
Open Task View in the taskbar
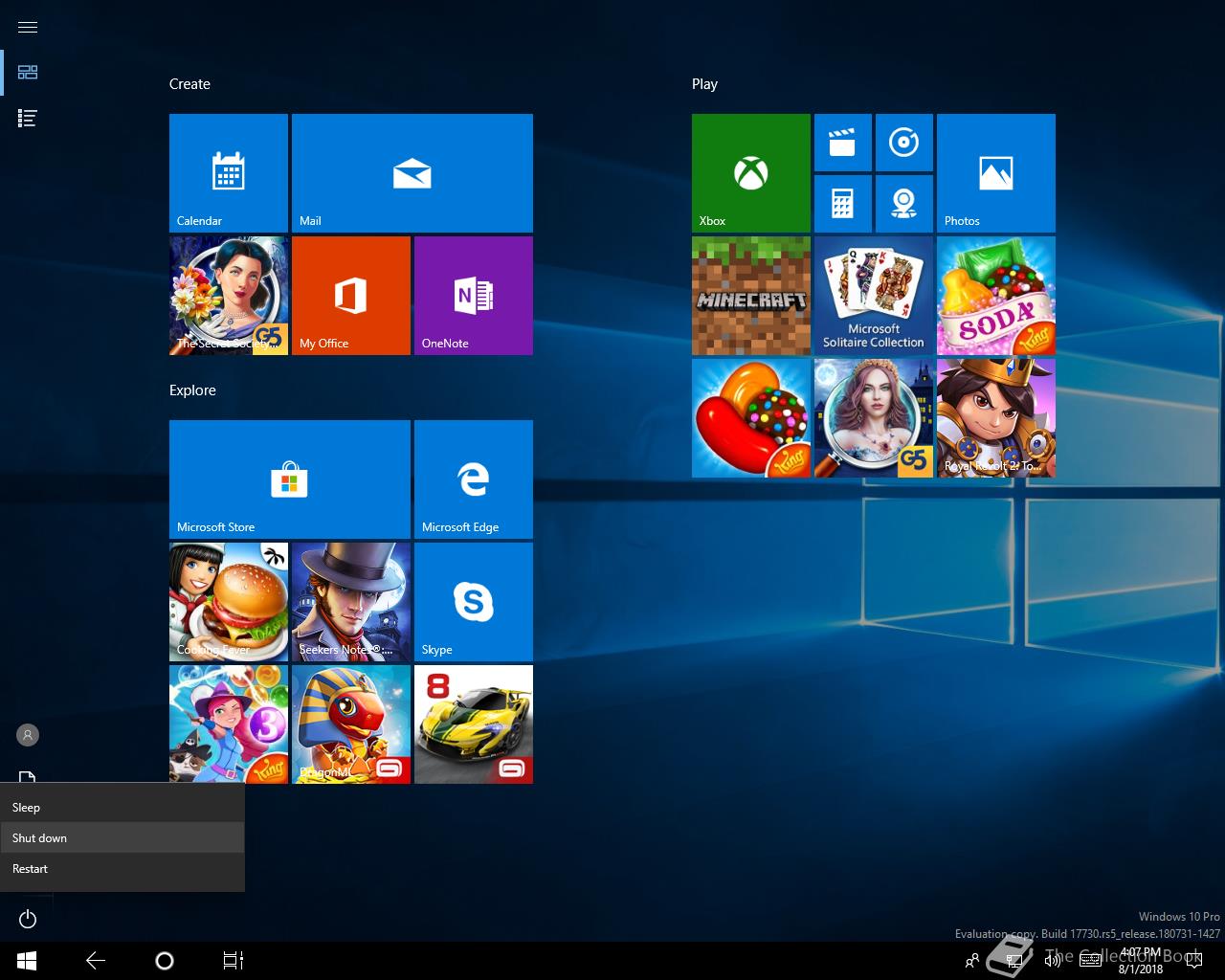click(x=233, y=961)
